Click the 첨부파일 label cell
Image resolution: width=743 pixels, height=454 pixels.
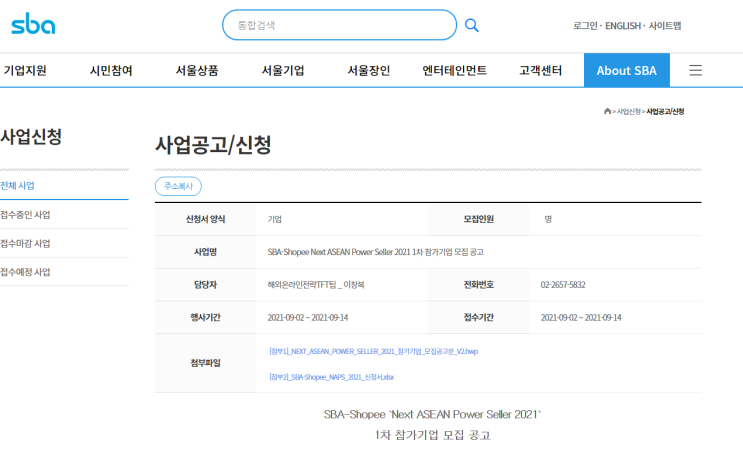coord(205,363)
